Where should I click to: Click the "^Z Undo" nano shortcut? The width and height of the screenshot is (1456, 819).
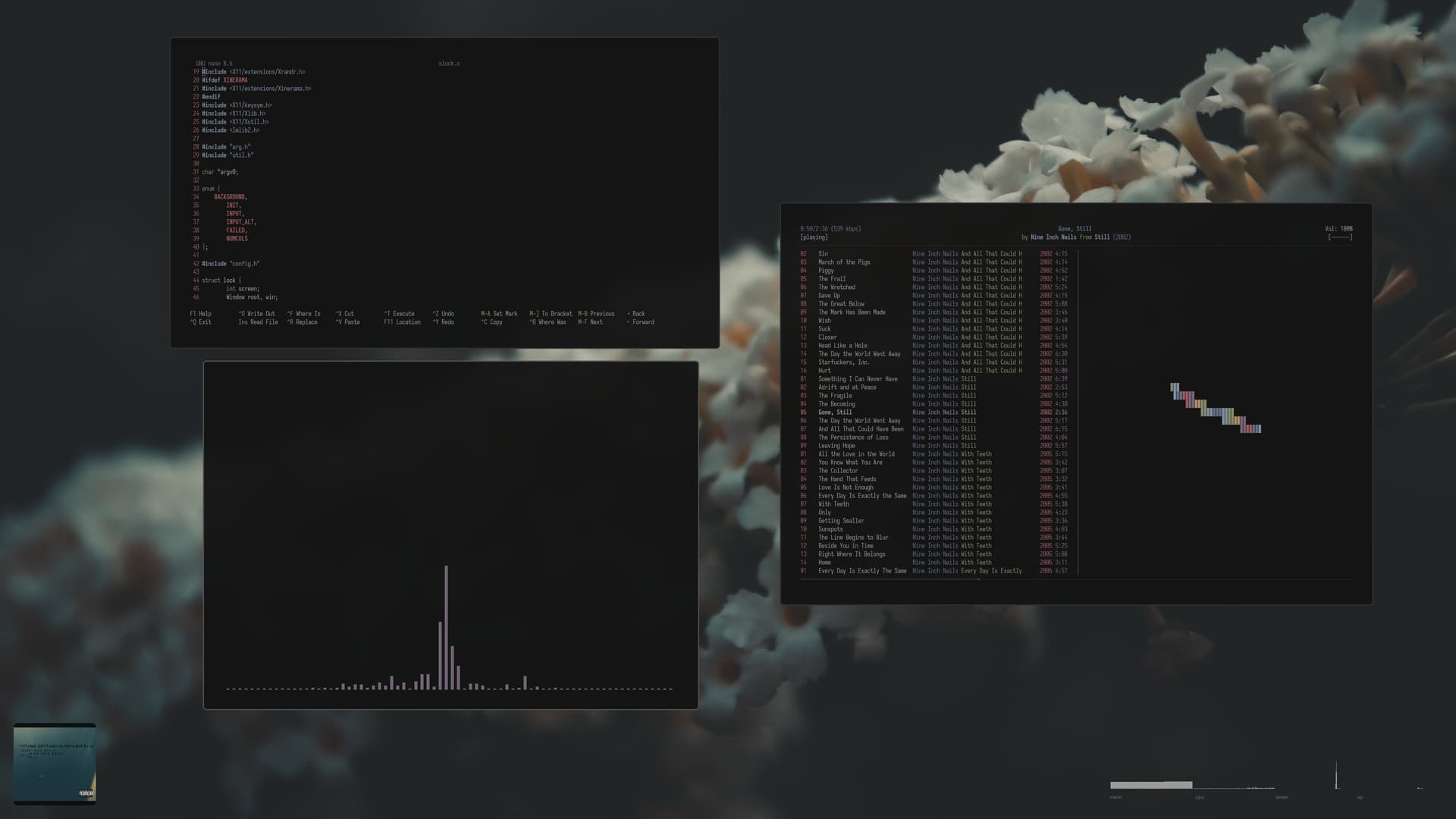click(x=443, y=314)
